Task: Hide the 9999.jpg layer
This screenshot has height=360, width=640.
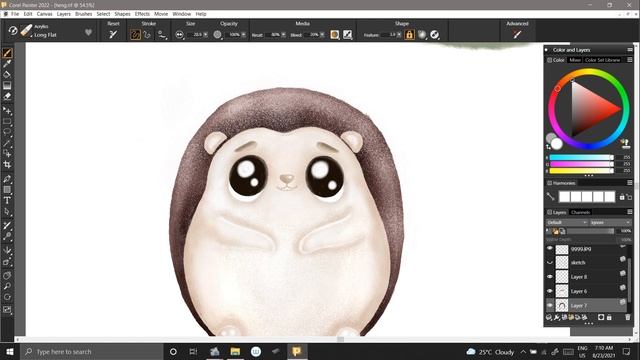Action: click(x=550, y=248)
